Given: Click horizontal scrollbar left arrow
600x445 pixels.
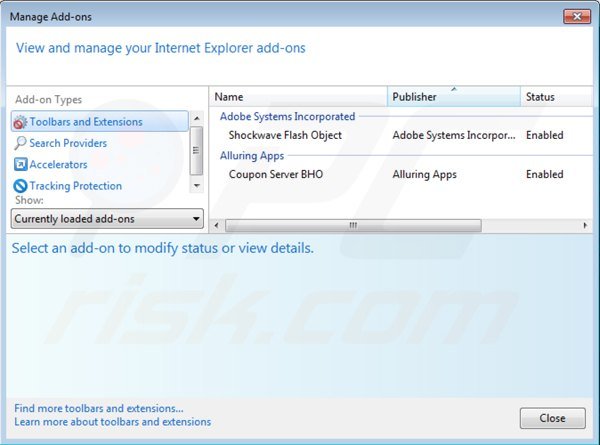Looking at the screenshot, I should tap(216, 225).
